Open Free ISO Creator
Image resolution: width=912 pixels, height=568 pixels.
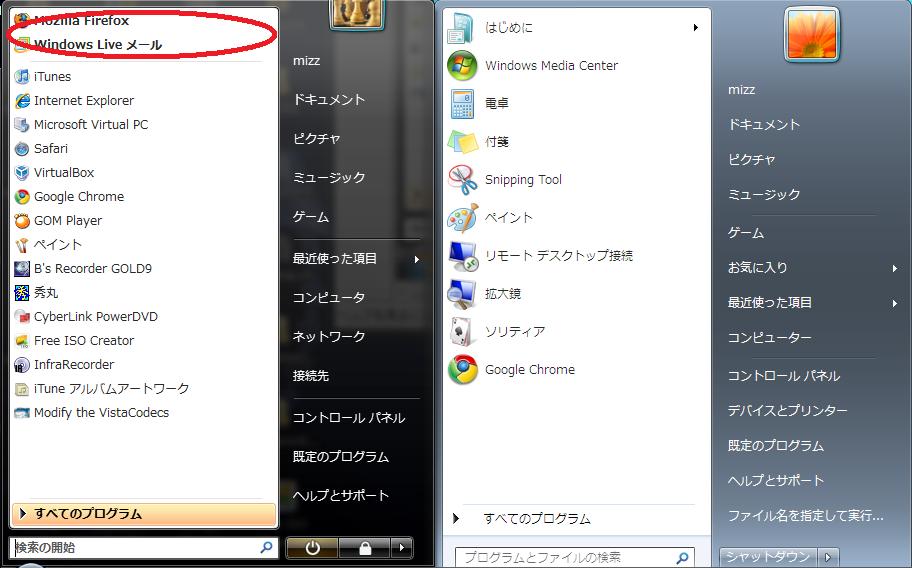(75, 341)
